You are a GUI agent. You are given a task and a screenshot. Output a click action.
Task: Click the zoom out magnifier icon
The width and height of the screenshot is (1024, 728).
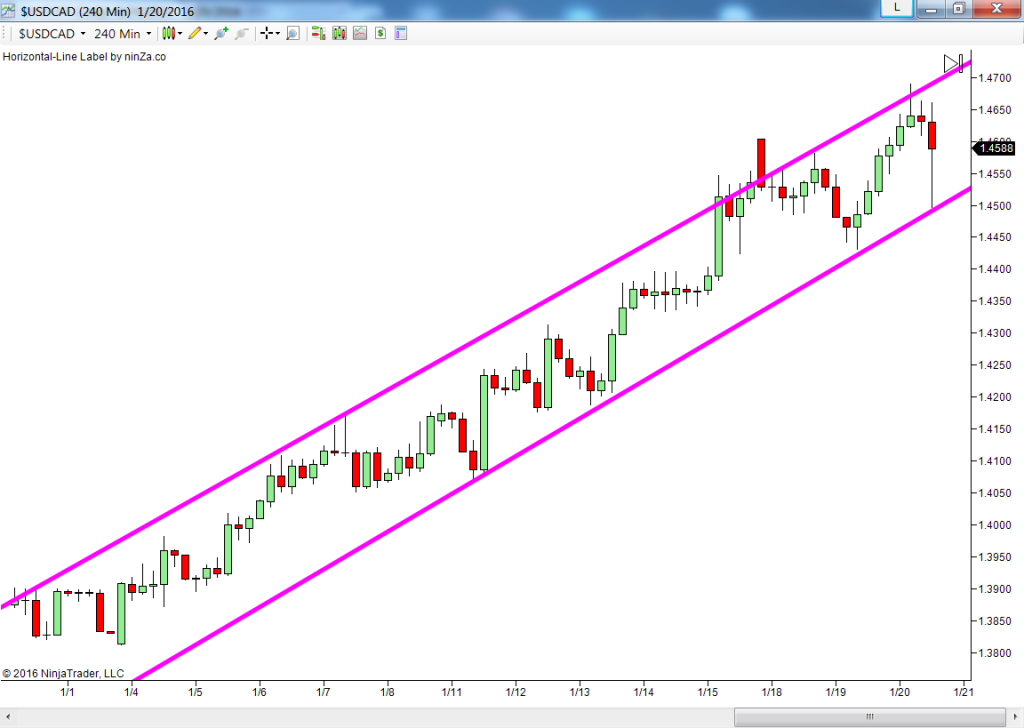[x=242, y=33]
